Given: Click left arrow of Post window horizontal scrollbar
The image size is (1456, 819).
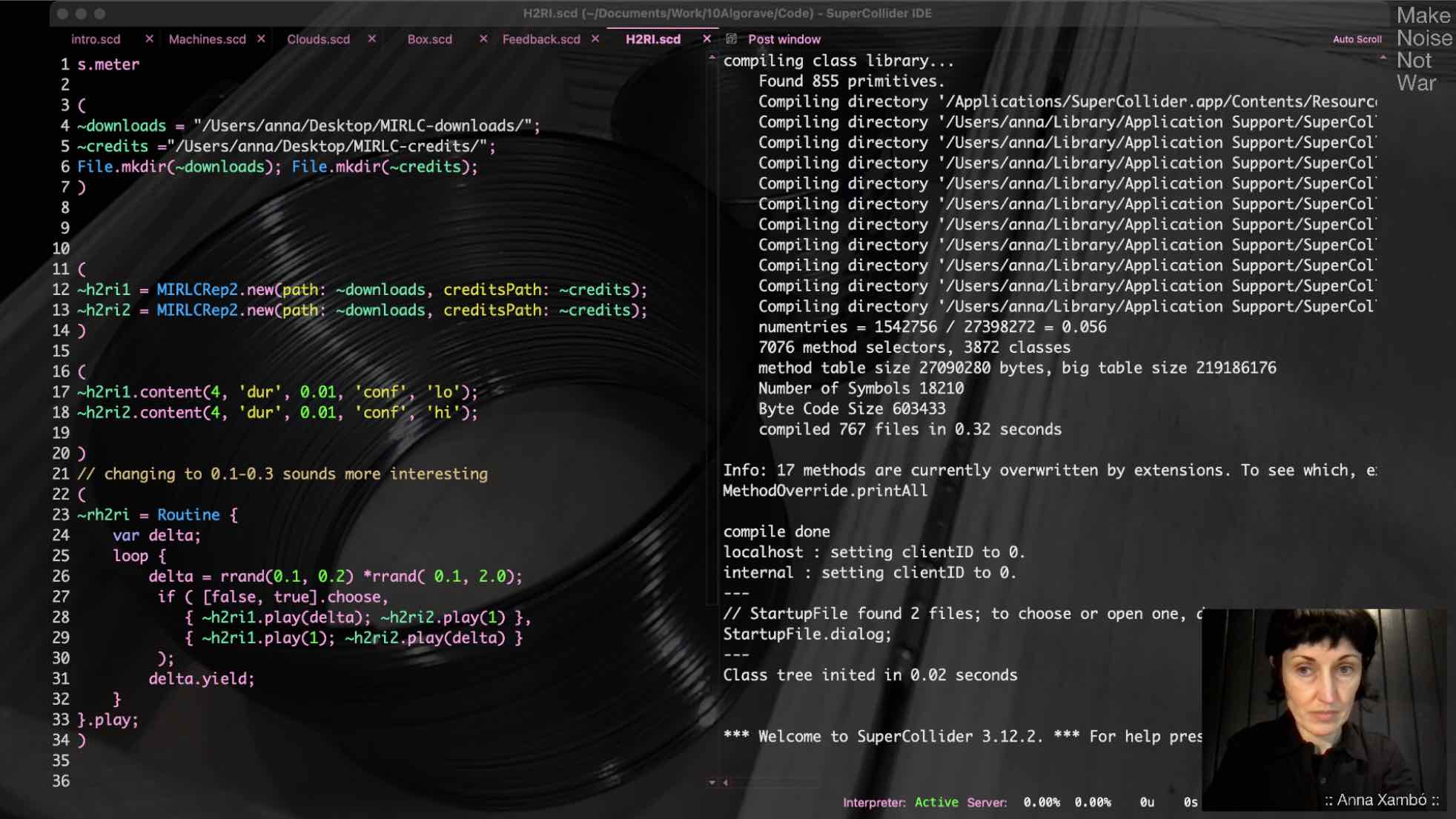Looking at the screenshot, I should (726, 782).
